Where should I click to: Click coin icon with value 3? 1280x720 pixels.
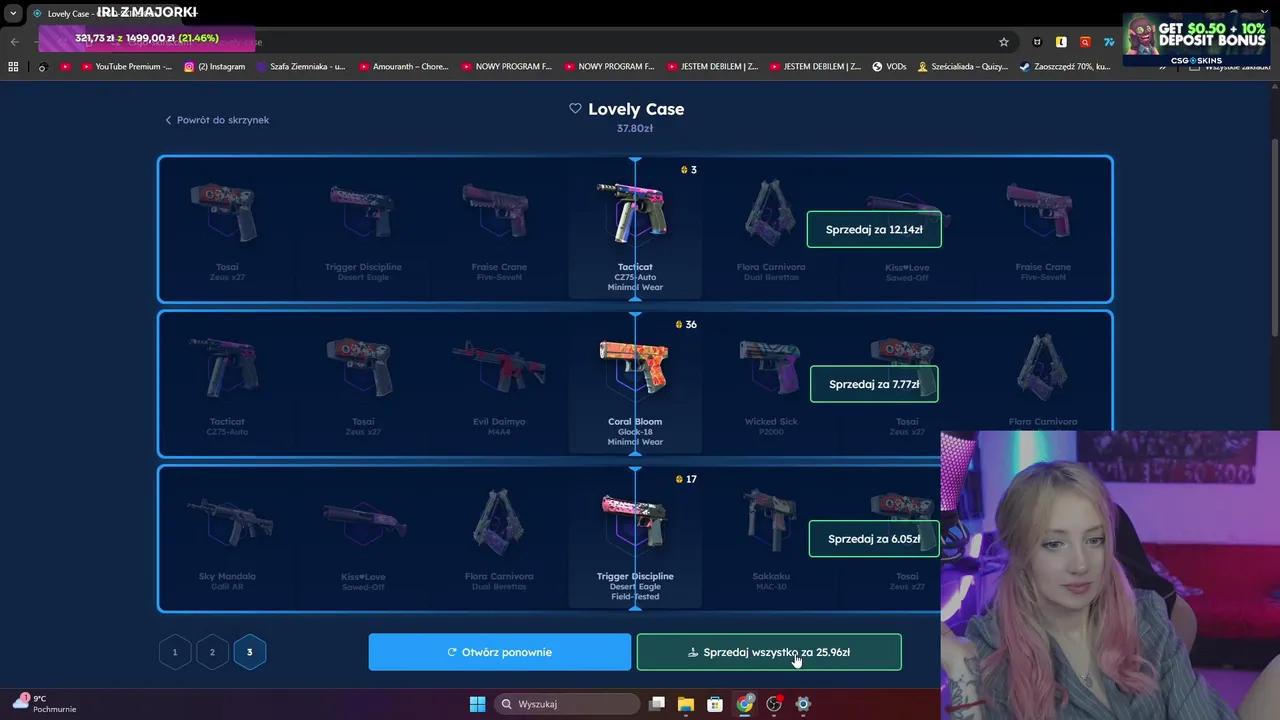click(684, 170)
